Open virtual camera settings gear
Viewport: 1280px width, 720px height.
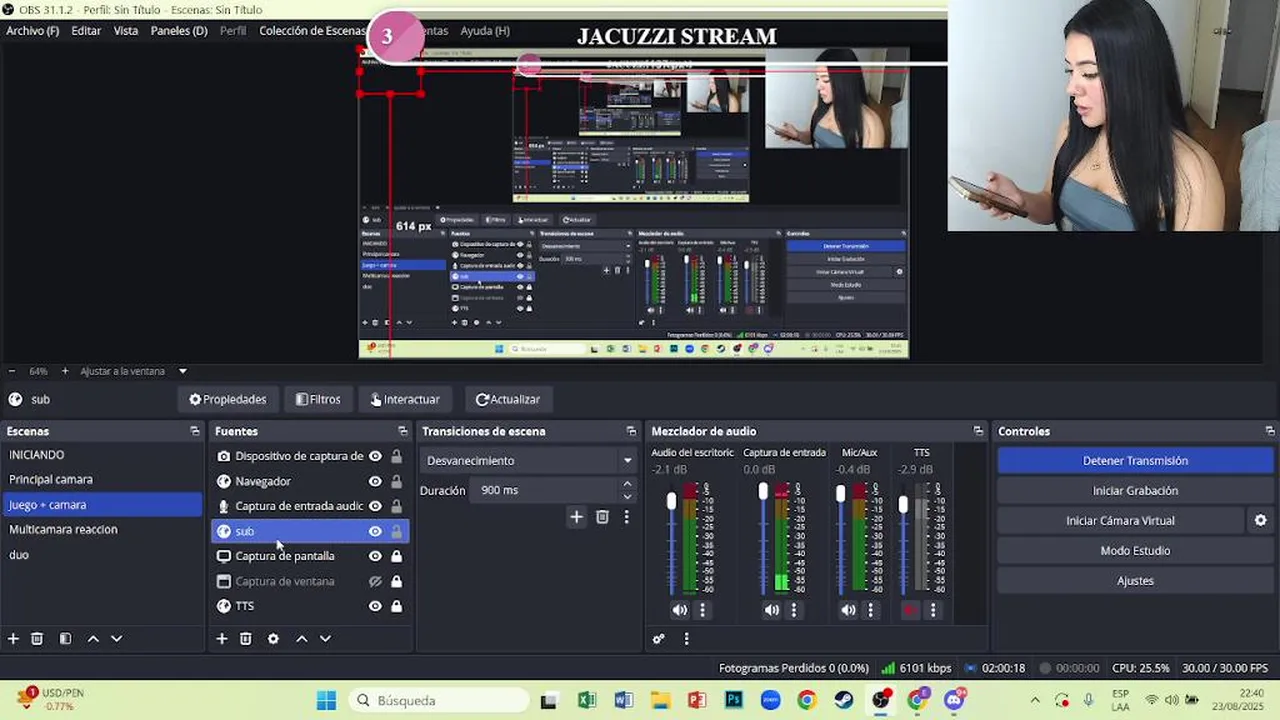1260,520
